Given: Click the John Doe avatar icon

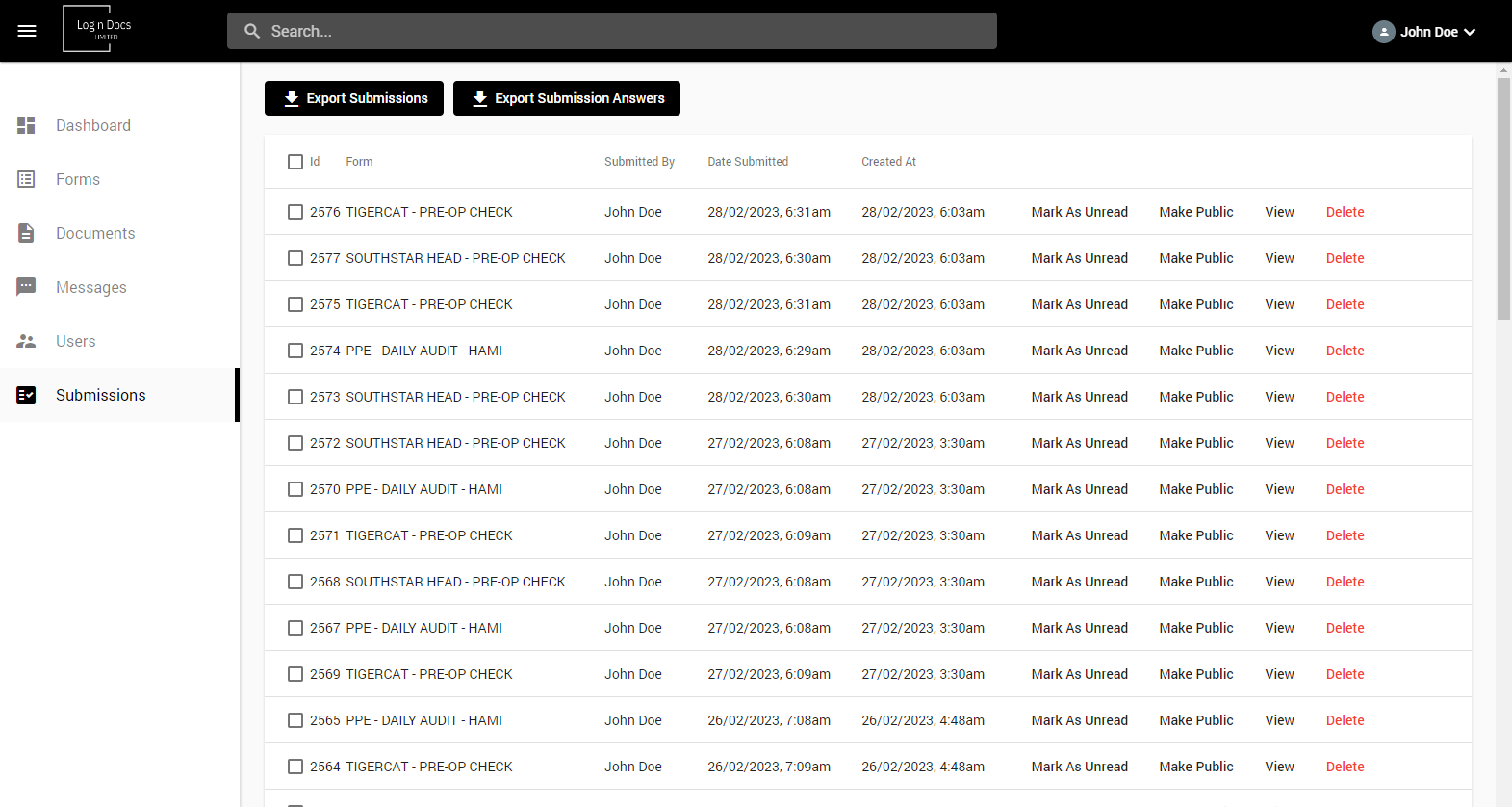Looking at the screenshot, I should 1384,32.
